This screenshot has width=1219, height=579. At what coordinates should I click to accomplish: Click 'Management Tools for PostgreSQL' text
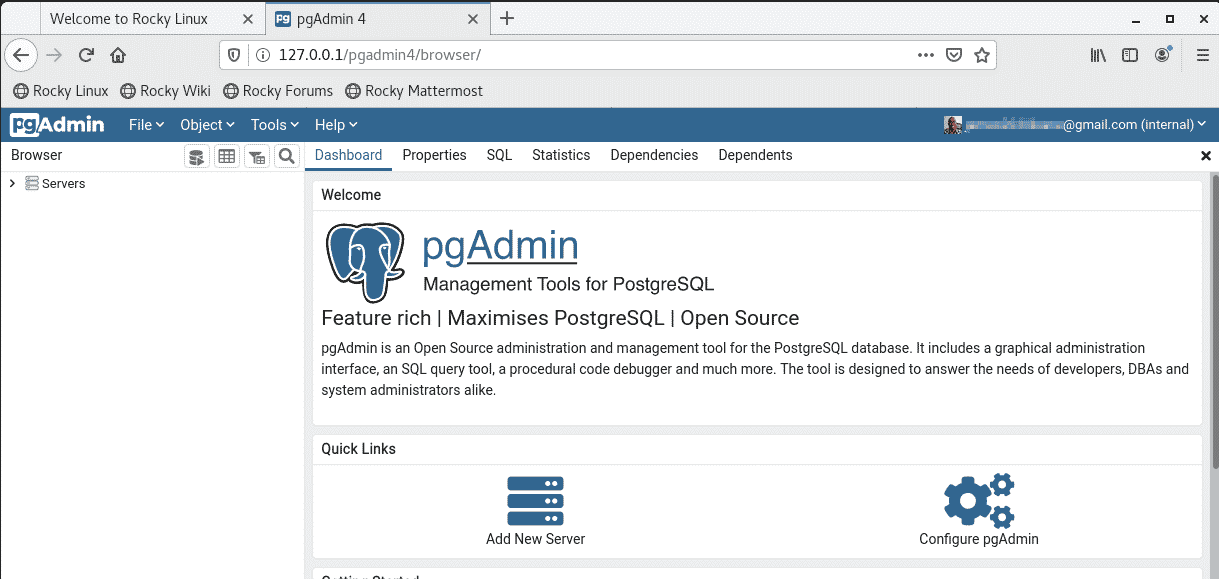[568, 284]
